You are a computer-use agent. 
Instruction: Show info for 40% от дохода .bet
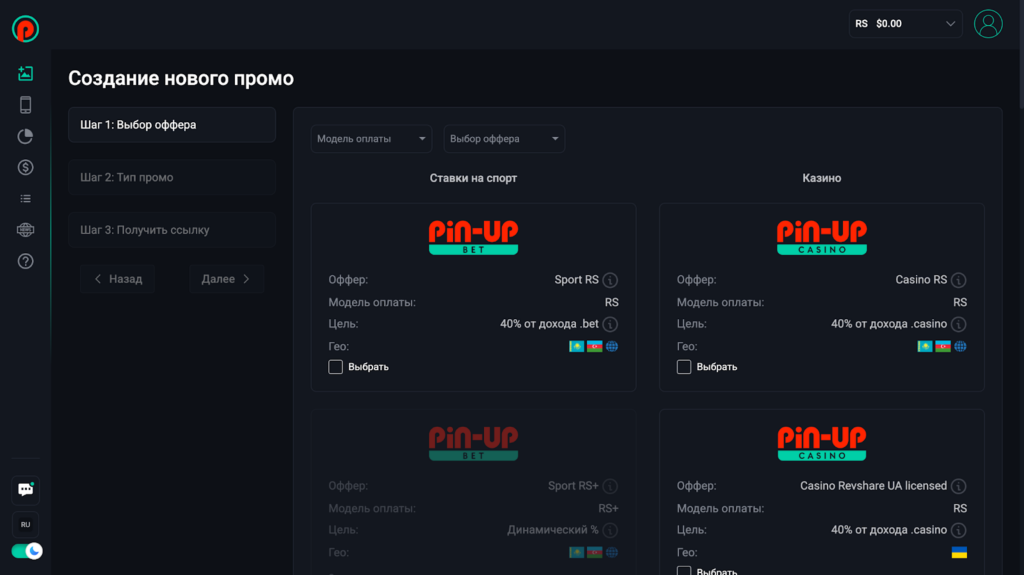click(610, 324)
